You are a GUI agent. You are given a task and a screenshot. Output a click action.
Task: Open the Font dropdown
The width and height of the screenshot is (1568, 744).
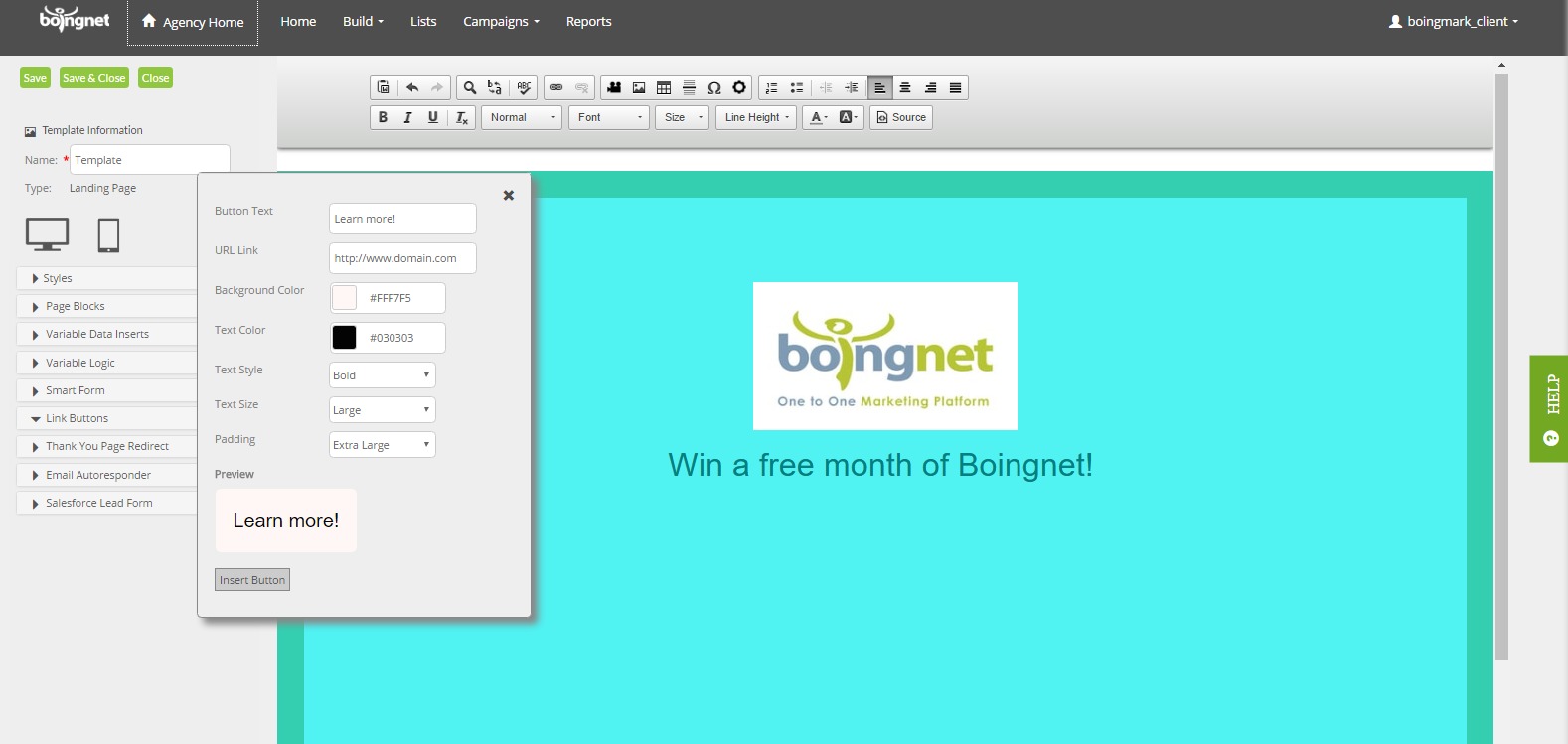click(x=609, y=117)
